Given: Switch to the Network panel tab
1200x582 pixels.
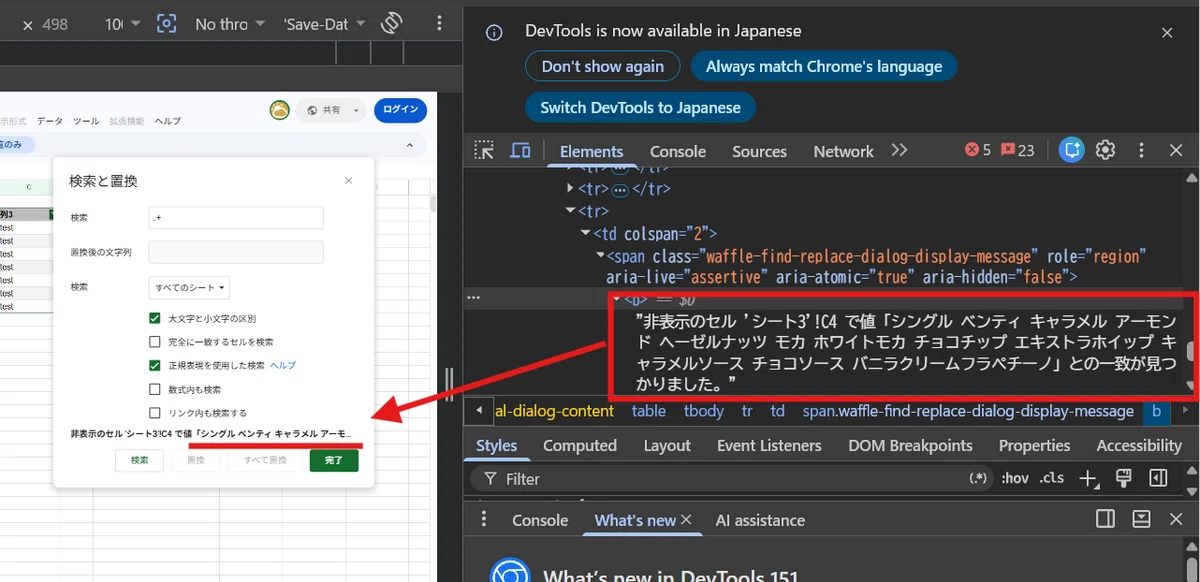Looking at the screenshot, I should tap(843, 151).
